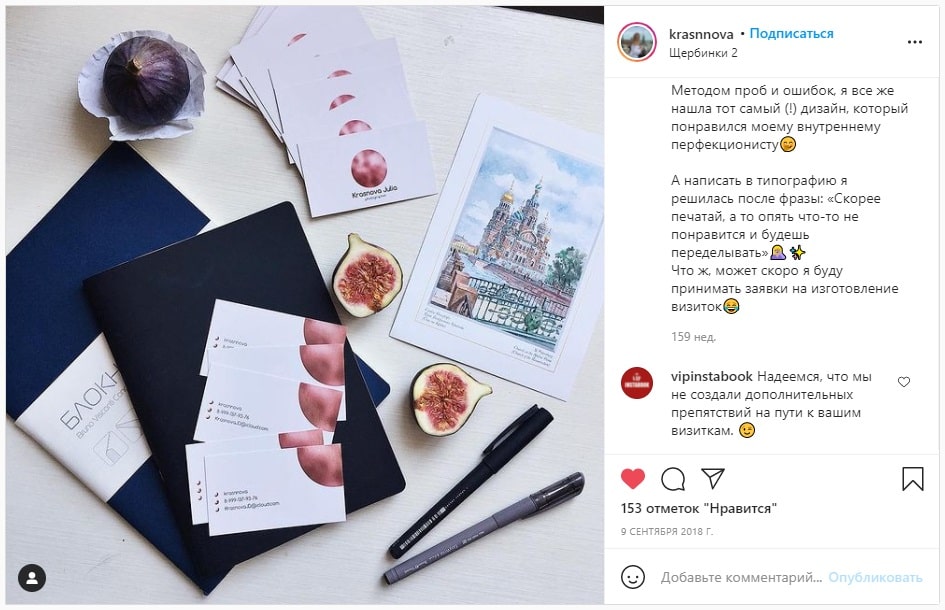Open the 9 сентября 2018 date link

667,532
